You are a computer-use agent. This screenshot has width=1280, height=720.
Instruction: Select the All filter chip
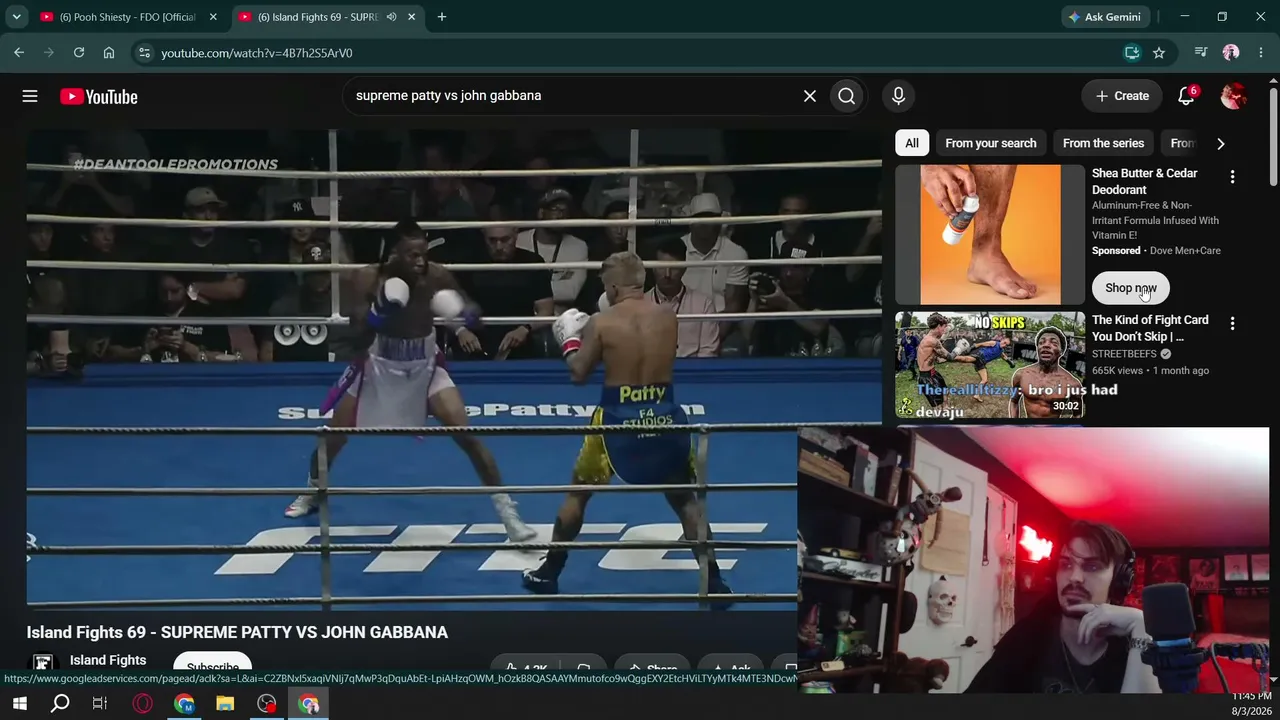pos(912,143)
